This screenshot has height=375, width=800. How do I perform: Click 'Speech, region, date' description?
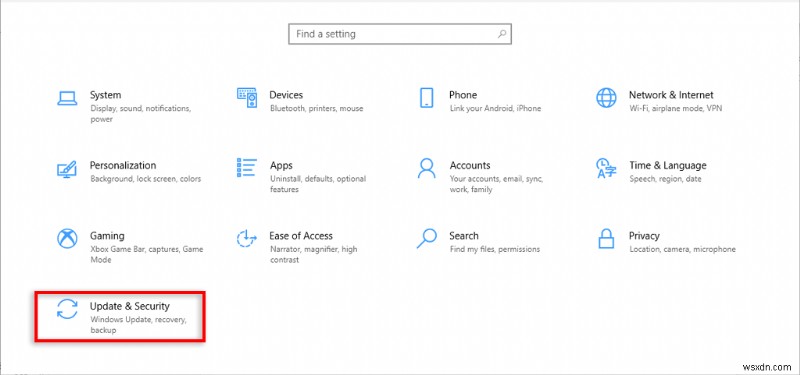(x=665, y=179)
